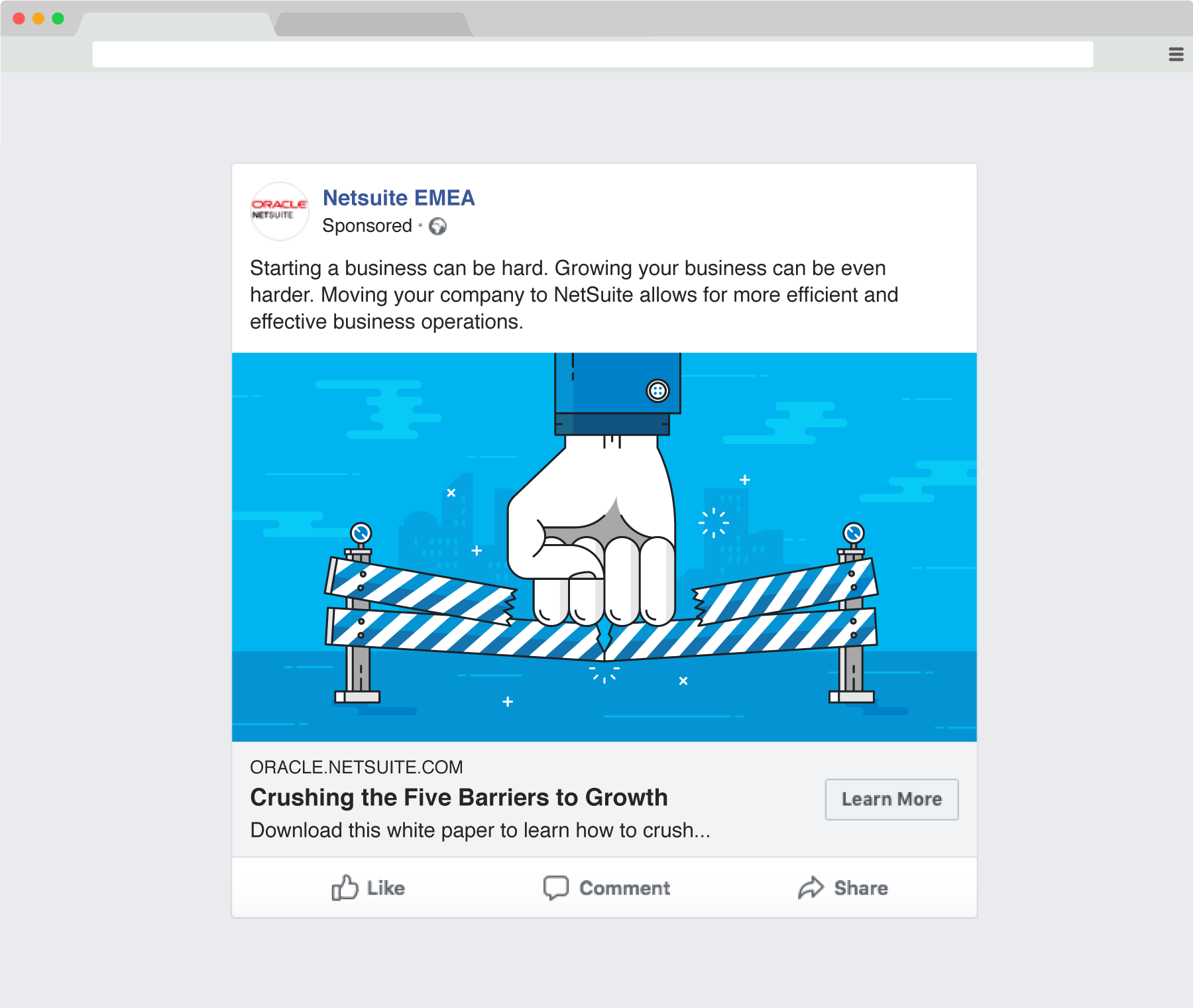Screen dimensions: 1193x1008
Task: Open the Netsuite EMEA page link
Action: coord(398,197)
